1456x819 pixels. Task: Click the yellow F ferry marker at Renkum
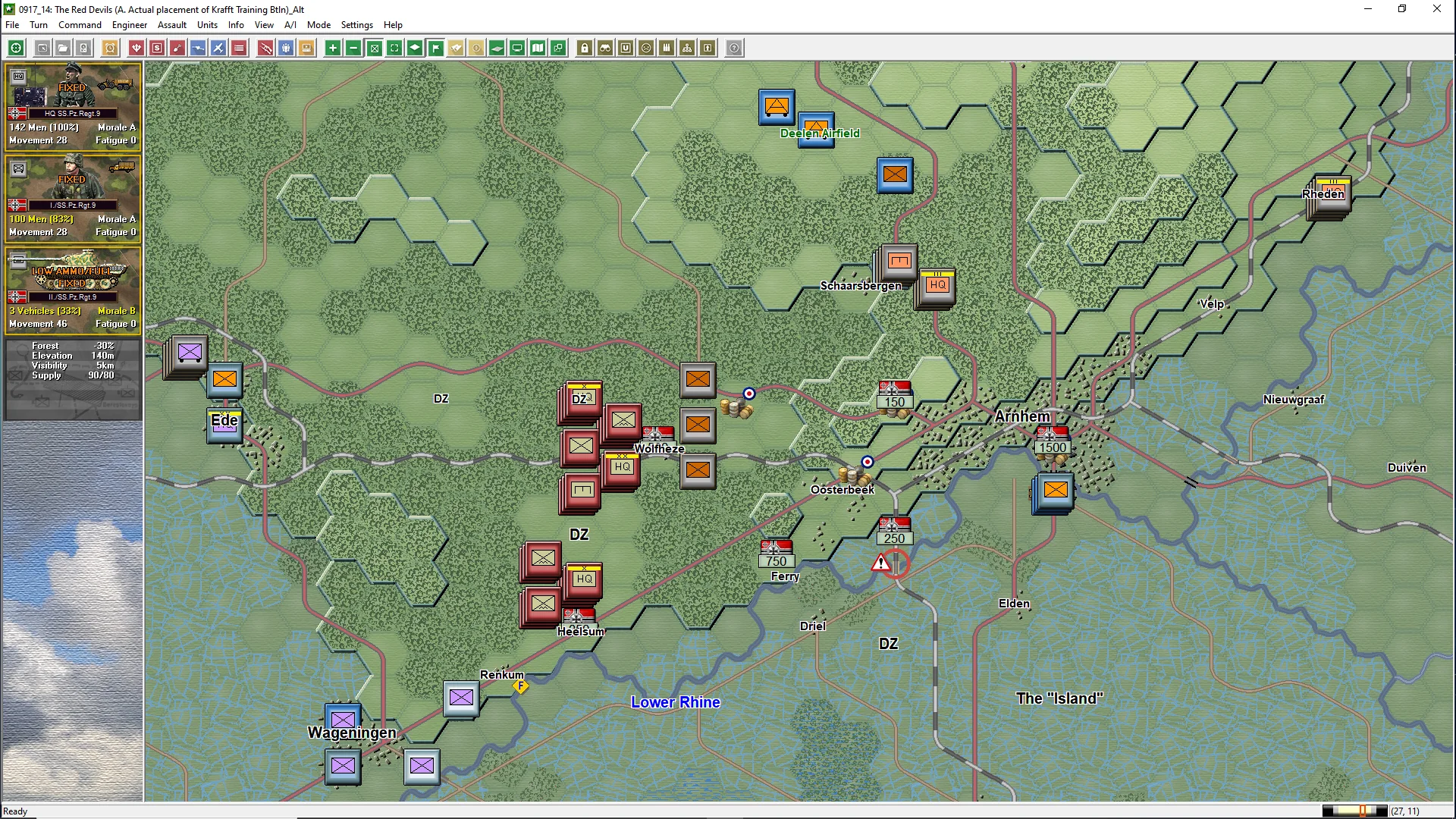(521, 686)
